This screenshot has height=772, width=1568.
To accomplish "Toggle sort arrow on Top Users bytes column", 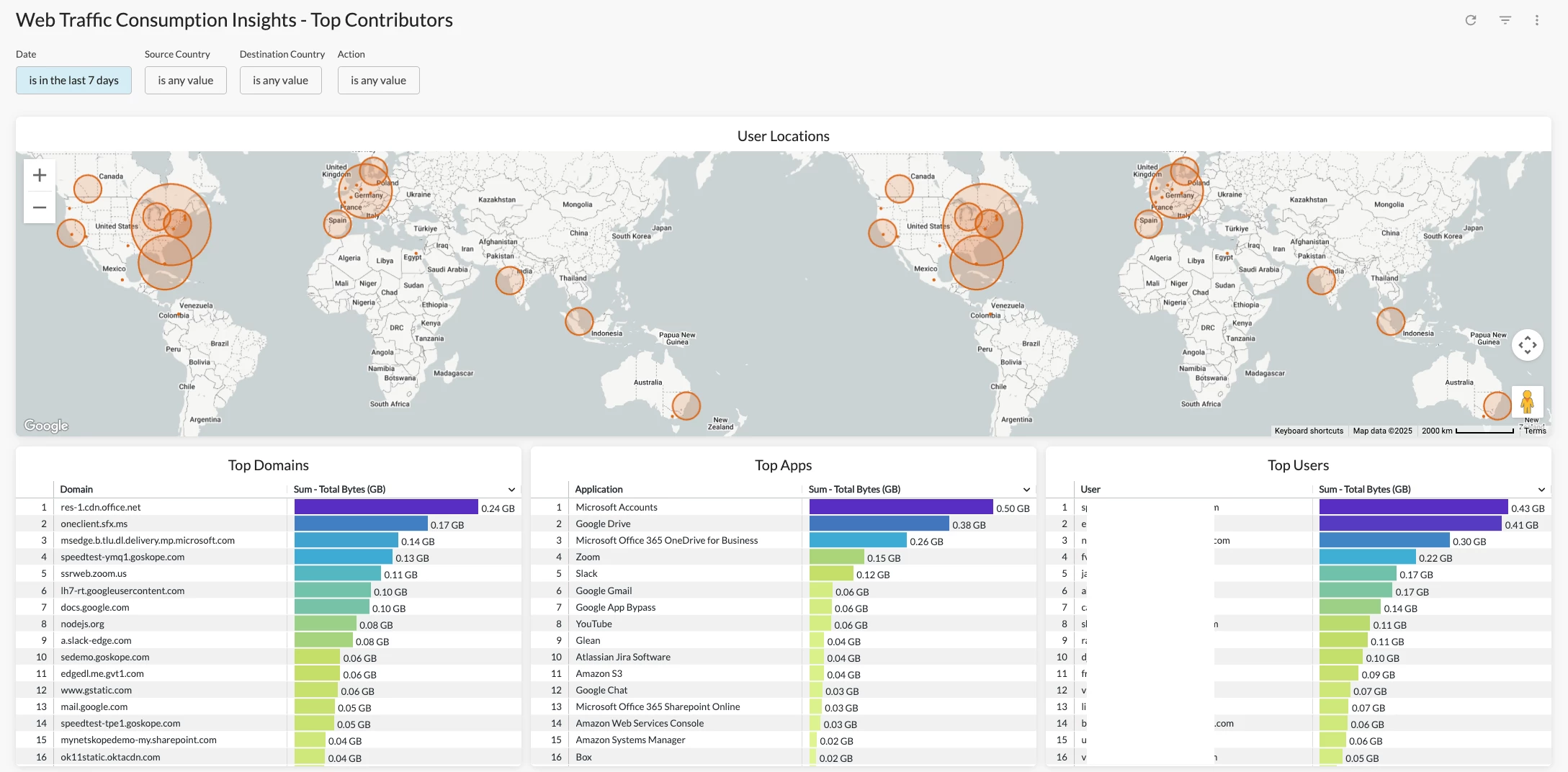I will (1541, 490).
